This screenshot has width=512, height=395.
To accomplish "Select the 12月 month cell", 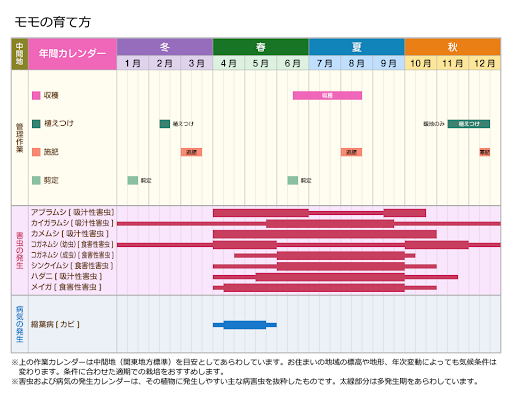I will [485, 63].
